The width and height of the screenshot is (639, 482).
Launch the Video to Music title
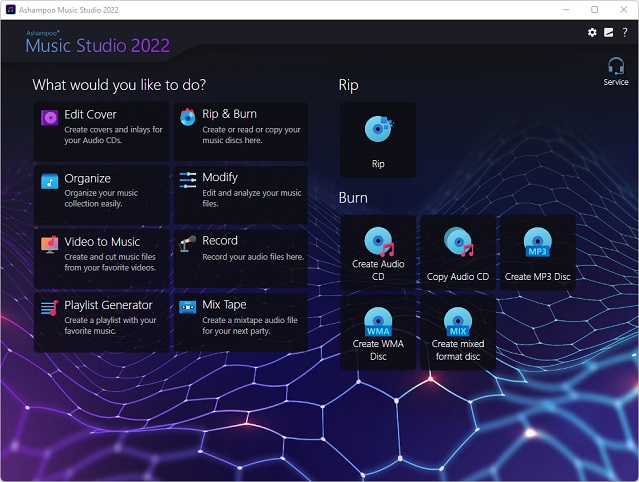(102, 242)
